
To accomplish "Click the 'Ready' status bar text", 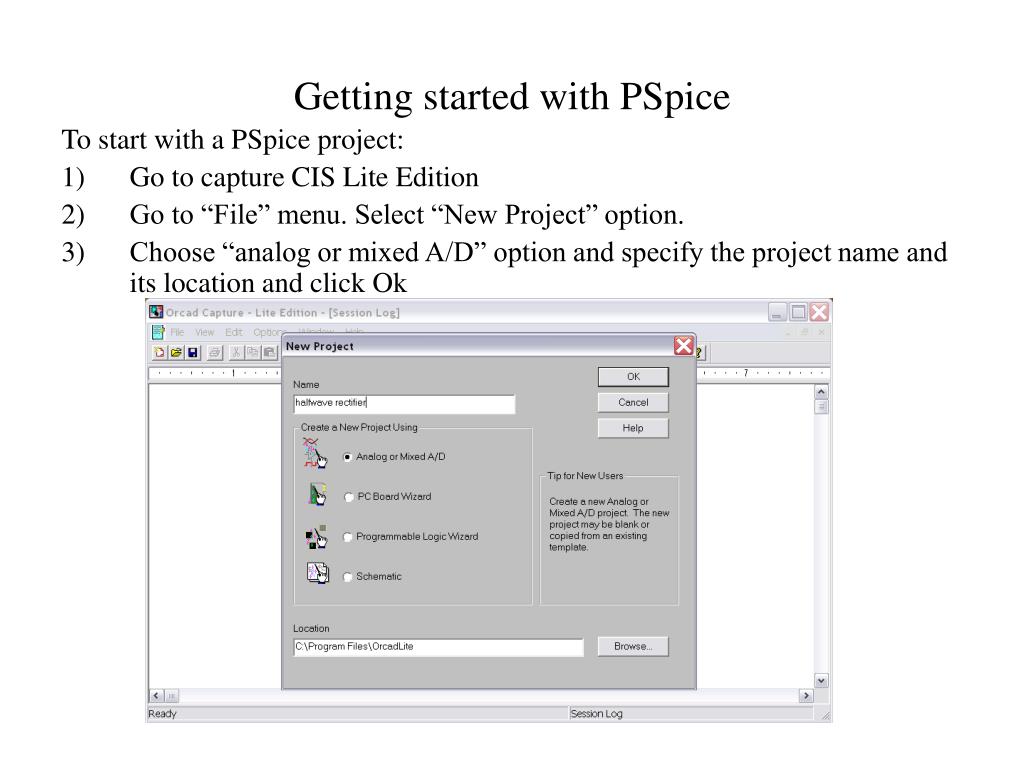I will [x=162, y=714].
